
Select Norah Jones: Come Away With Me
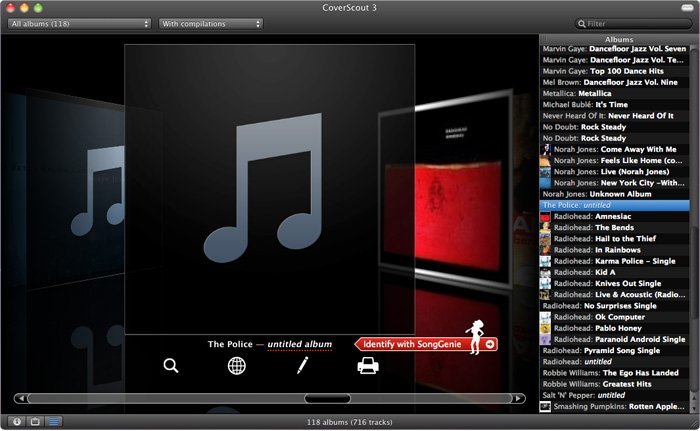[x=614, y=149]
